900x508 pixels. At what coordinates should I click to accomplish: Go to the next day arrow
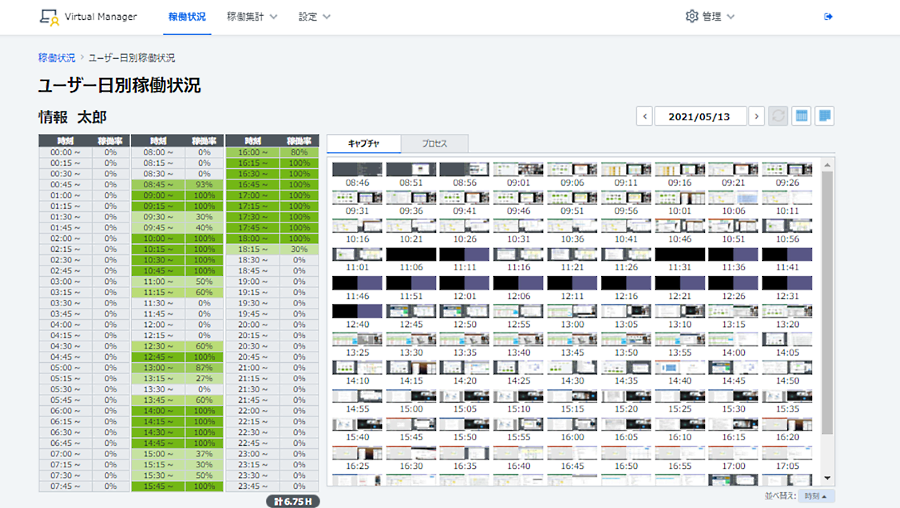(x=757, y=116)
